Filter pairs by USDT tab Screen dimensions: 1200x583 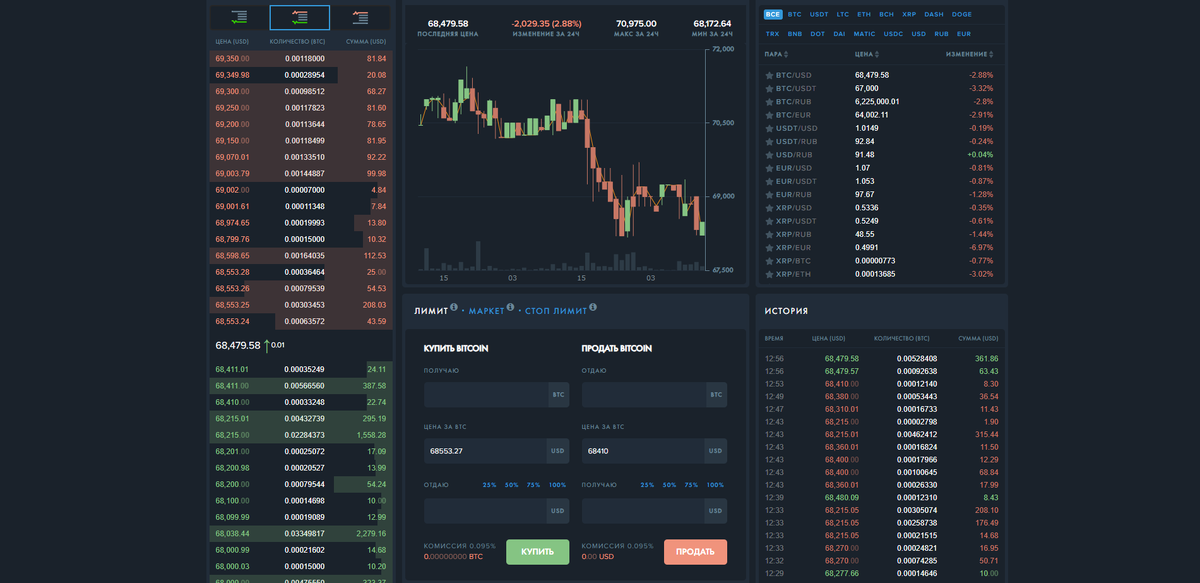[819, 15]
